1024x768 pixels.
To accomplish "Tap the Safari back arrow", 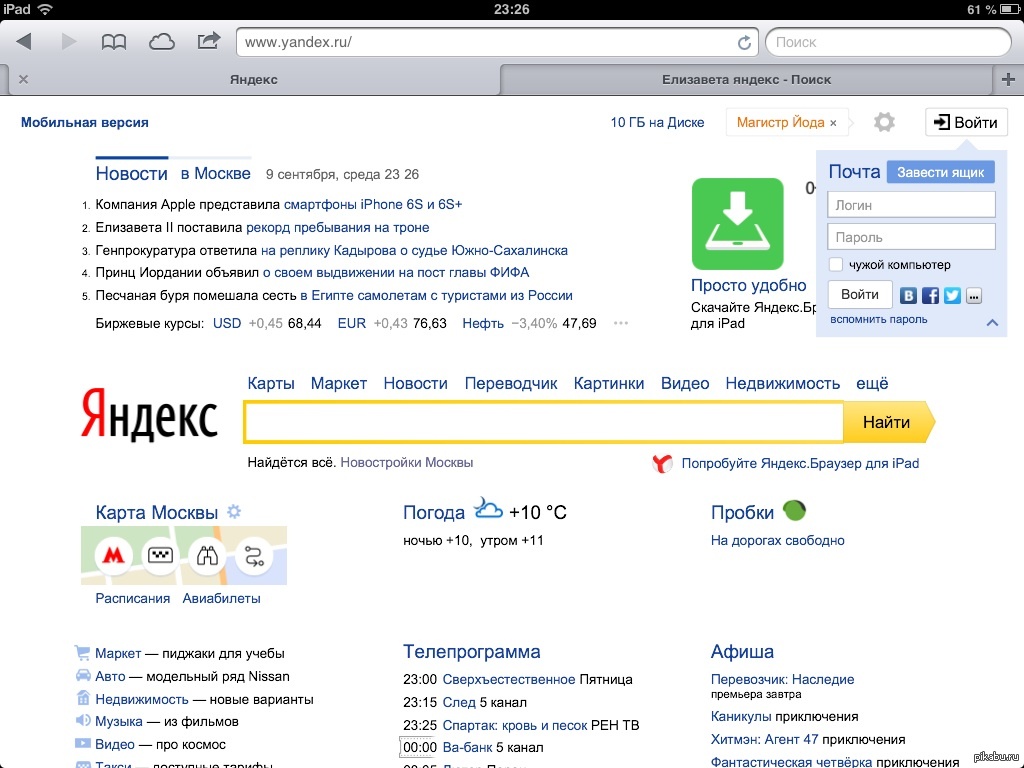I will 24,42.
